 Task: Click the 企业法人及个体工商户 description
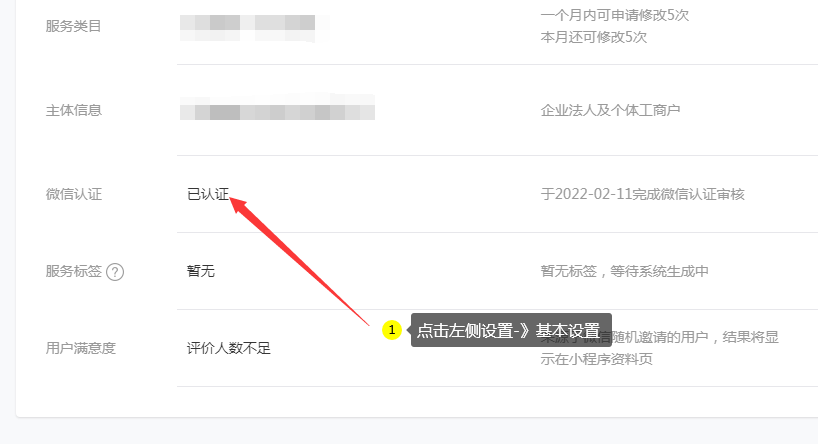(x=610, y=110)
